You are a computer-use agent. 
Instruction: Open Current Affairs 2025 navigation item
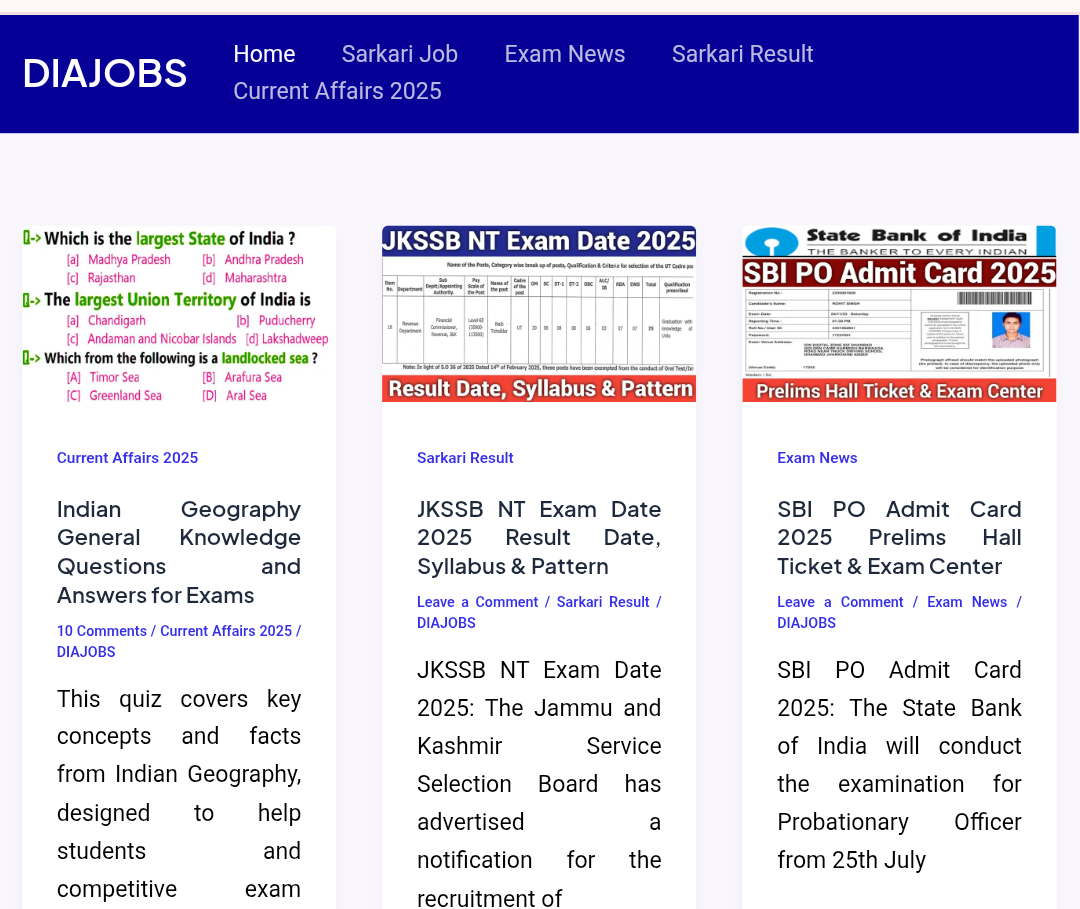(x=338, y=91)
